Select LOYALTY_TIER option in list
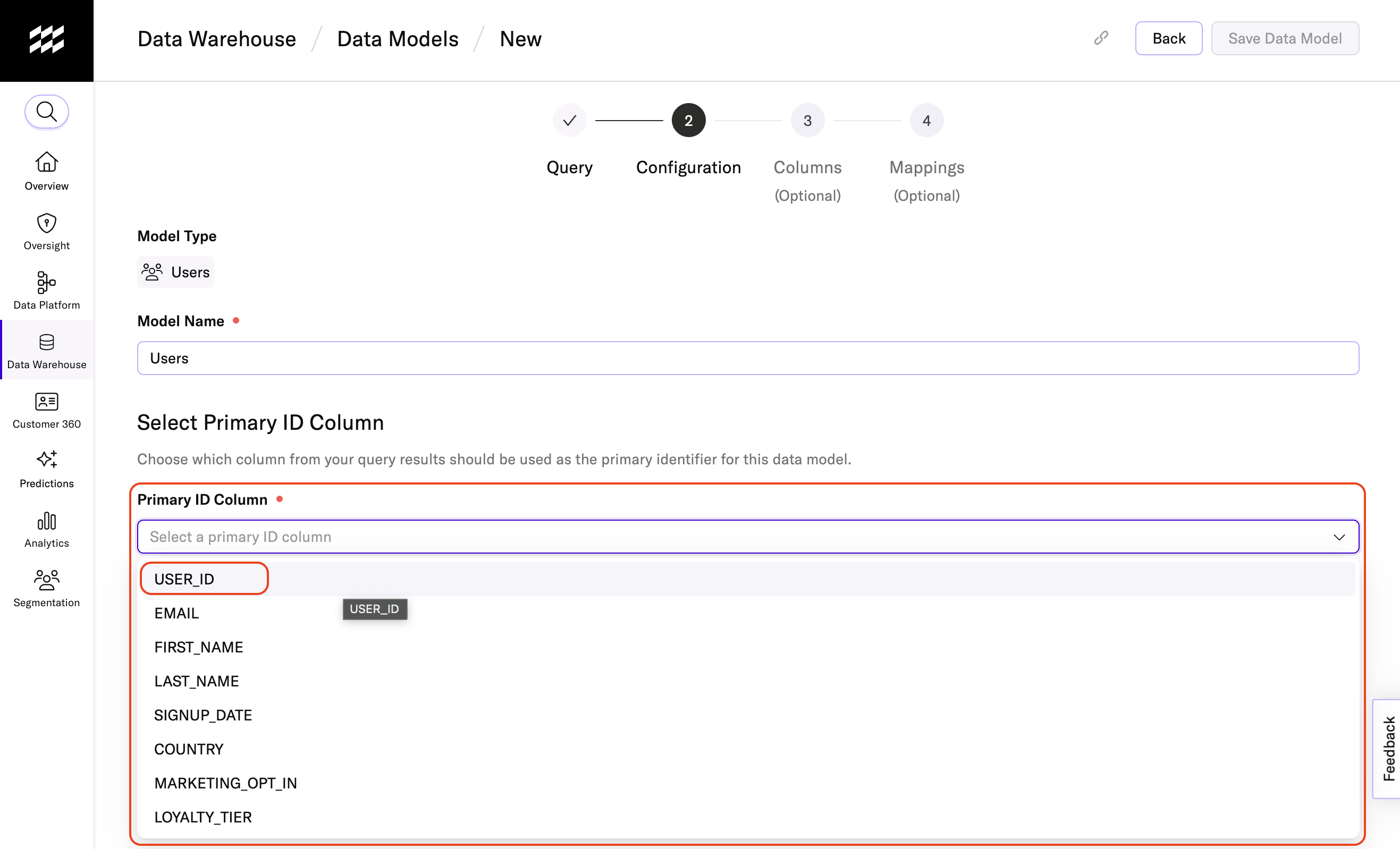This screenshot has height=849, width=1400. click(x=203, y=817)
